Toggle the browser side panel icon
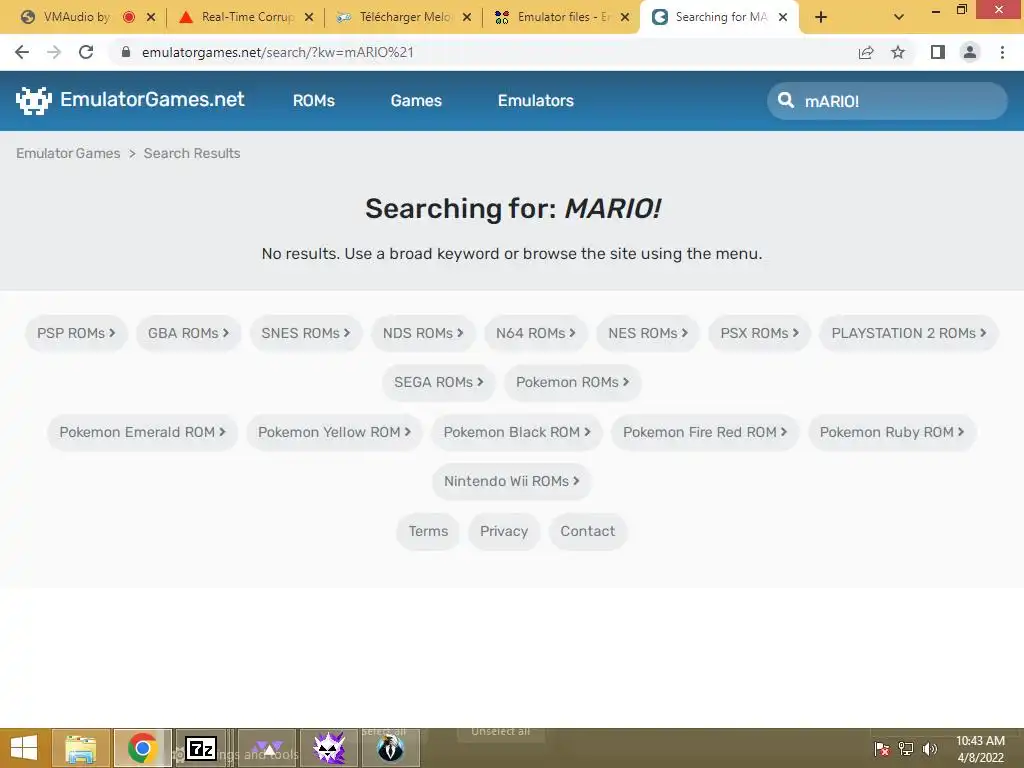Image resolution: width=1024 pixels, height=768 pixels. click(x=938, y=52)
